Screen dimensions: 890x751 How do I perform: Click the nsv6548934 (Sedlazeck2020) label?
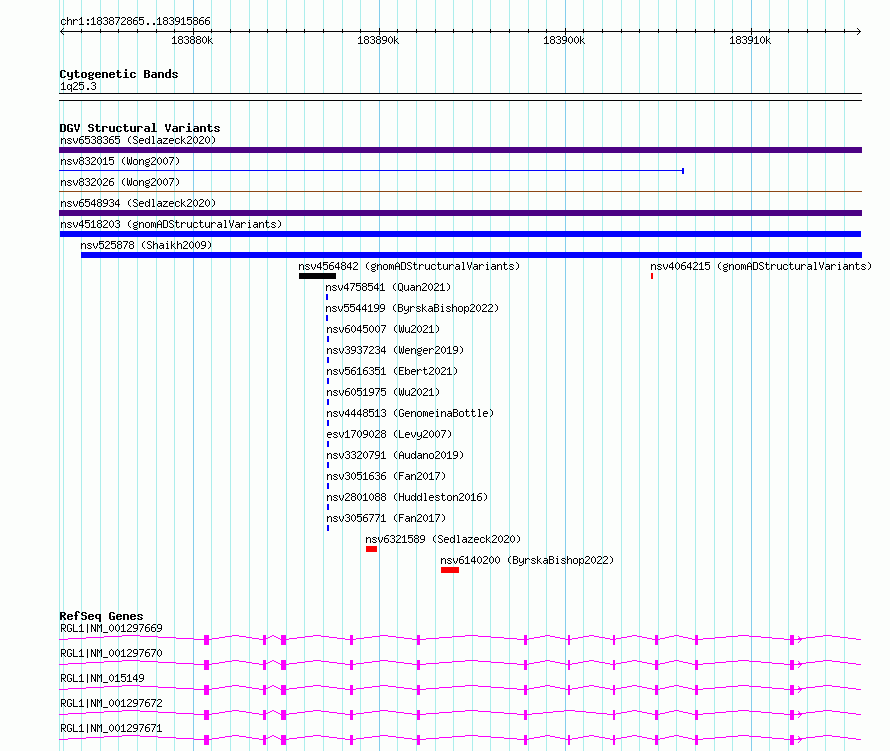pos(138,203)
